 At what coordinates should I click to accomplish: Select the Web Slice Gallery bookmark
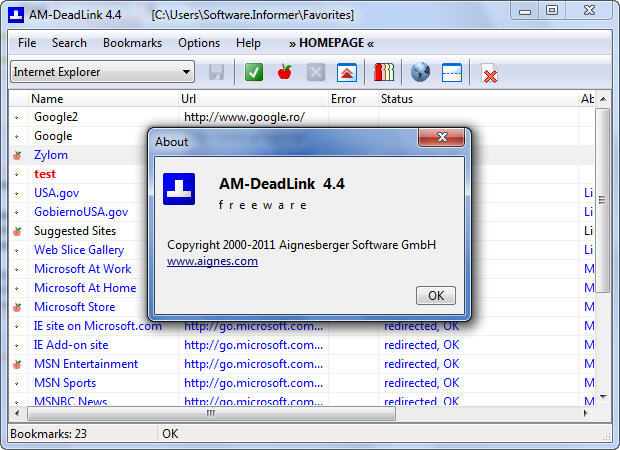(x=79, y=250)
